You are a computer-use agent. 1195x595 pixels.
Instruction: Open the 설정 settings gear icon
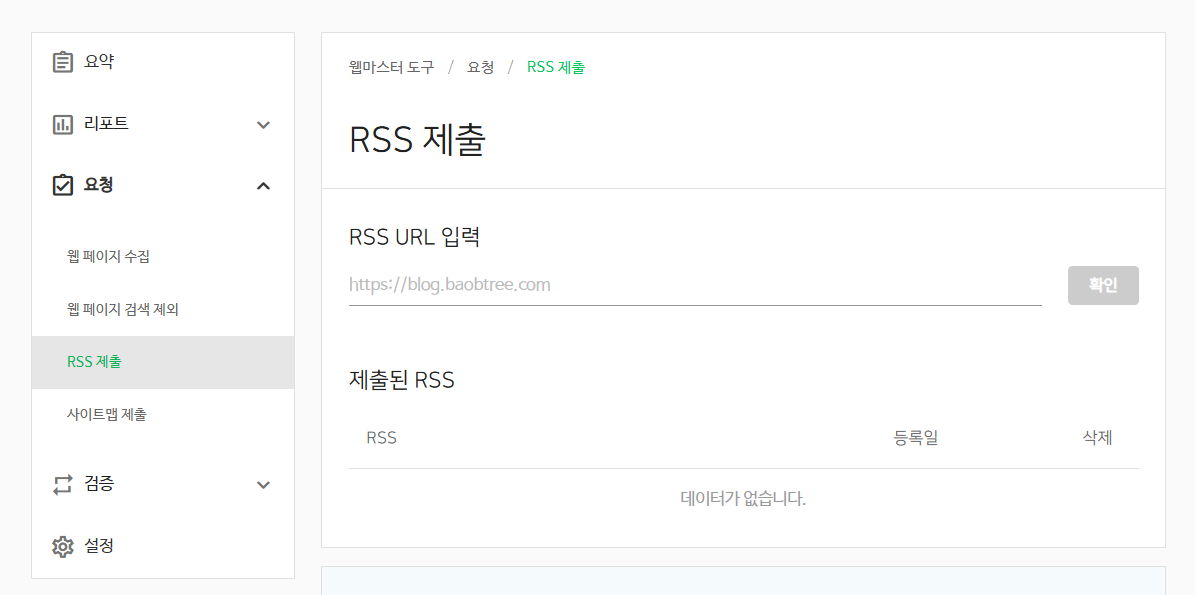pyautogui.click(x=62, y=546)
